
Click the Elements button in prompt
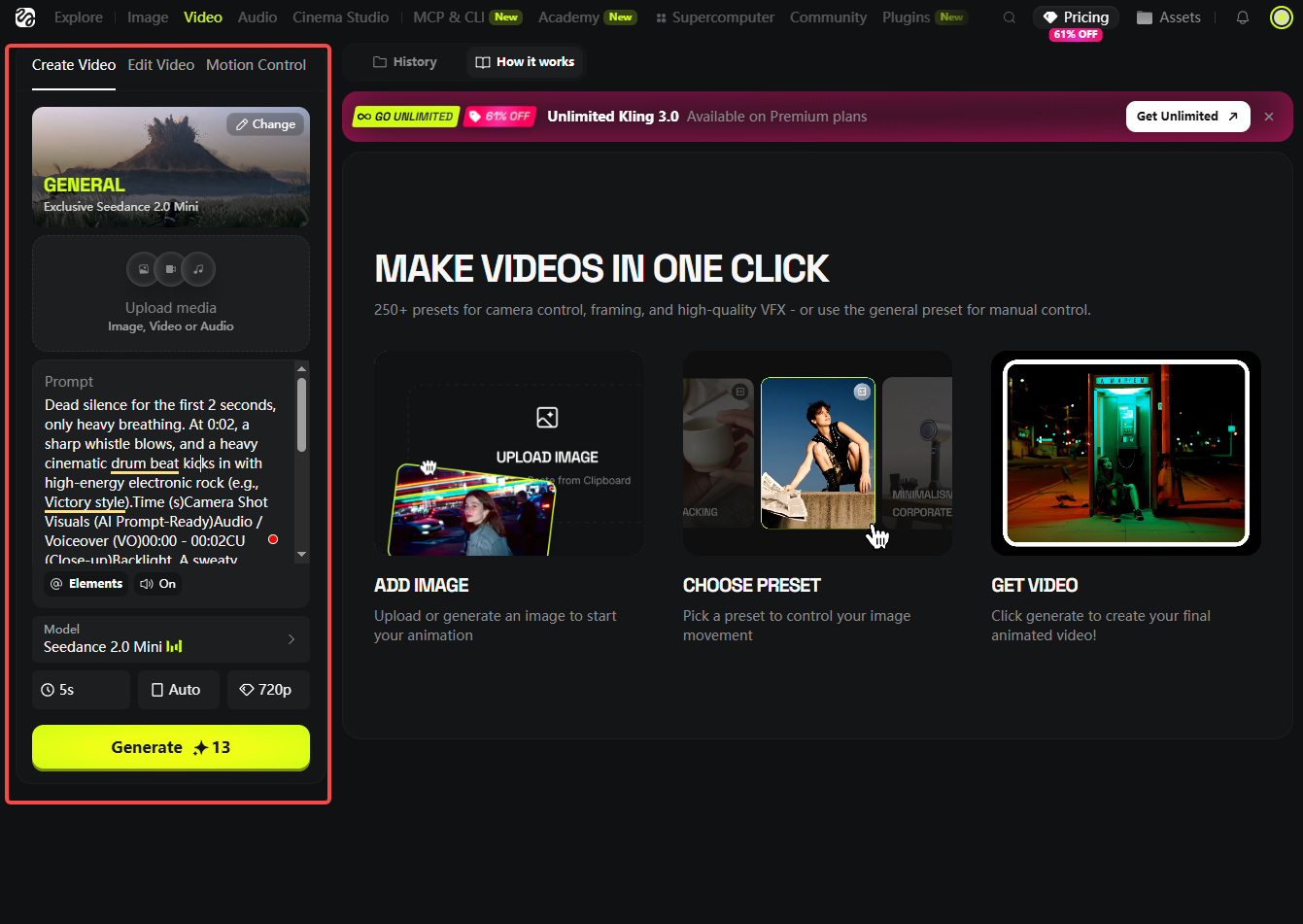coord(86,584)
